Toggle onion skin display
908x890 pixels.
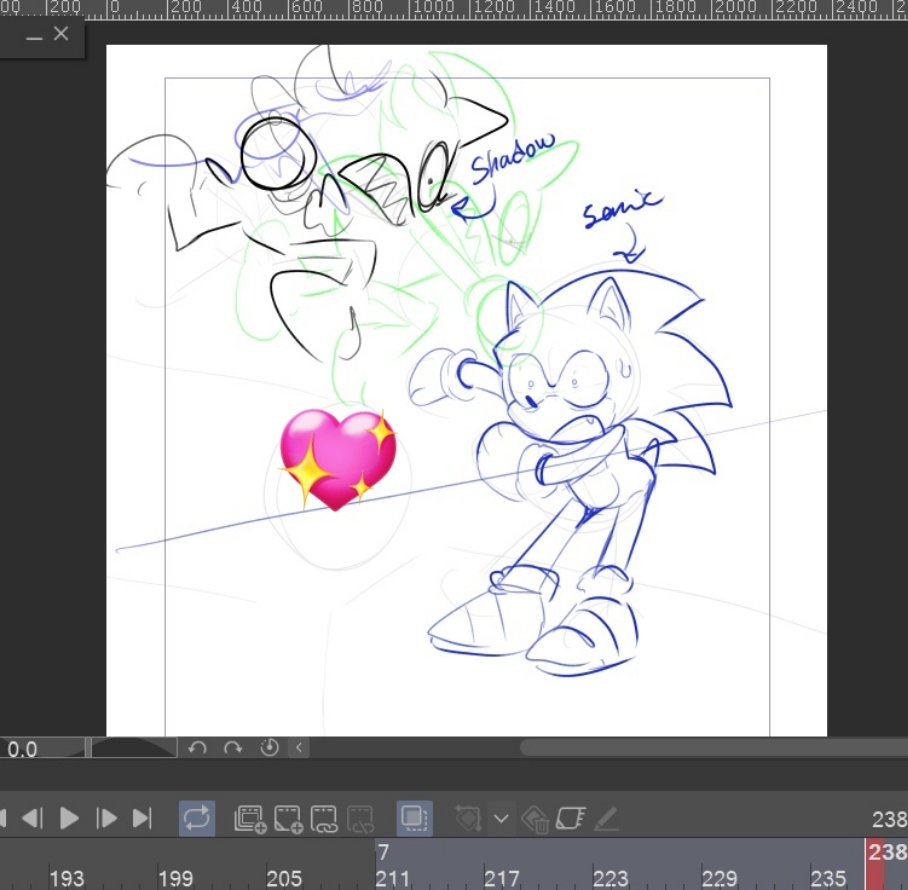pyautogui.click(x=414, y=818)
